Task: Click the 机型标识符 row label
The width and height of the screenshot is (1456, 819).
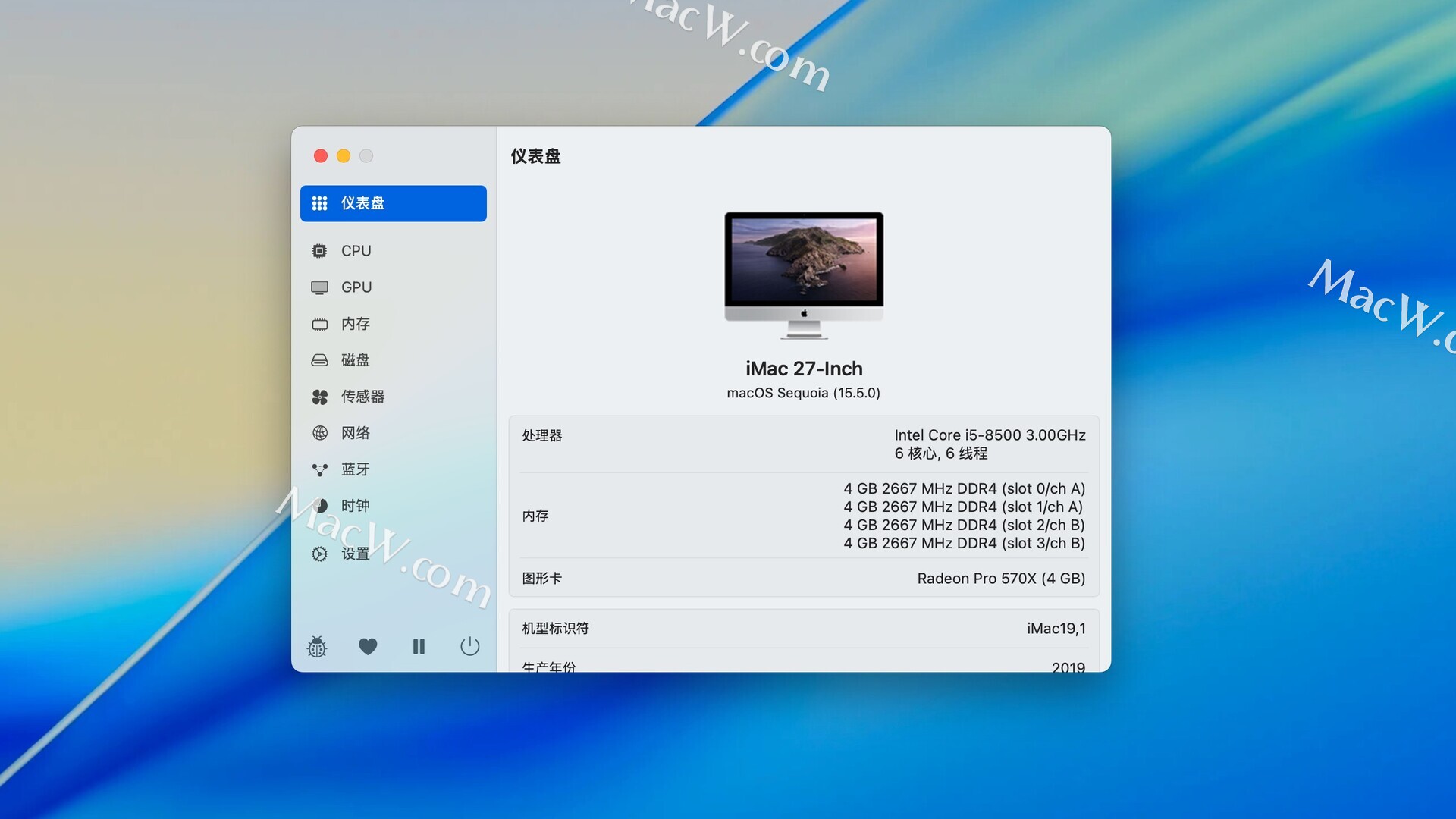Action: pyautogui.click(x=556, y=629)
